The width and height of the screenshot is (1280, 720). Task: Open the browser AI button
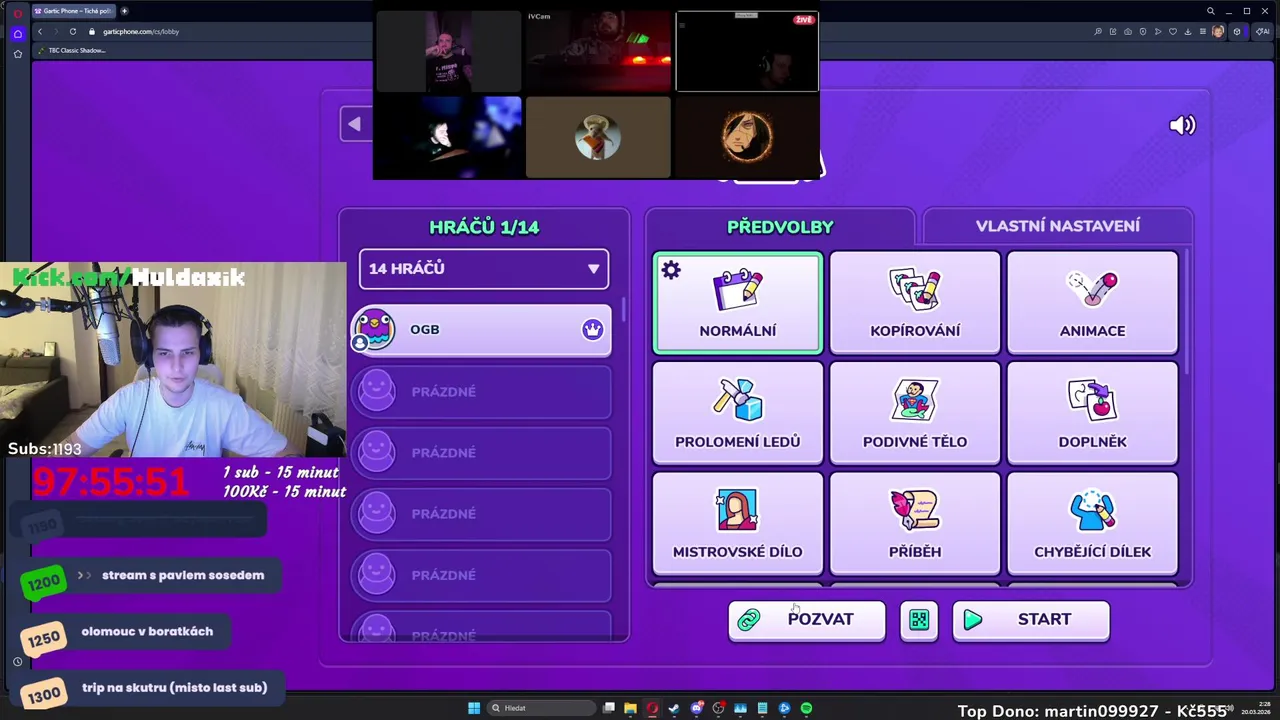[1263, 31]
